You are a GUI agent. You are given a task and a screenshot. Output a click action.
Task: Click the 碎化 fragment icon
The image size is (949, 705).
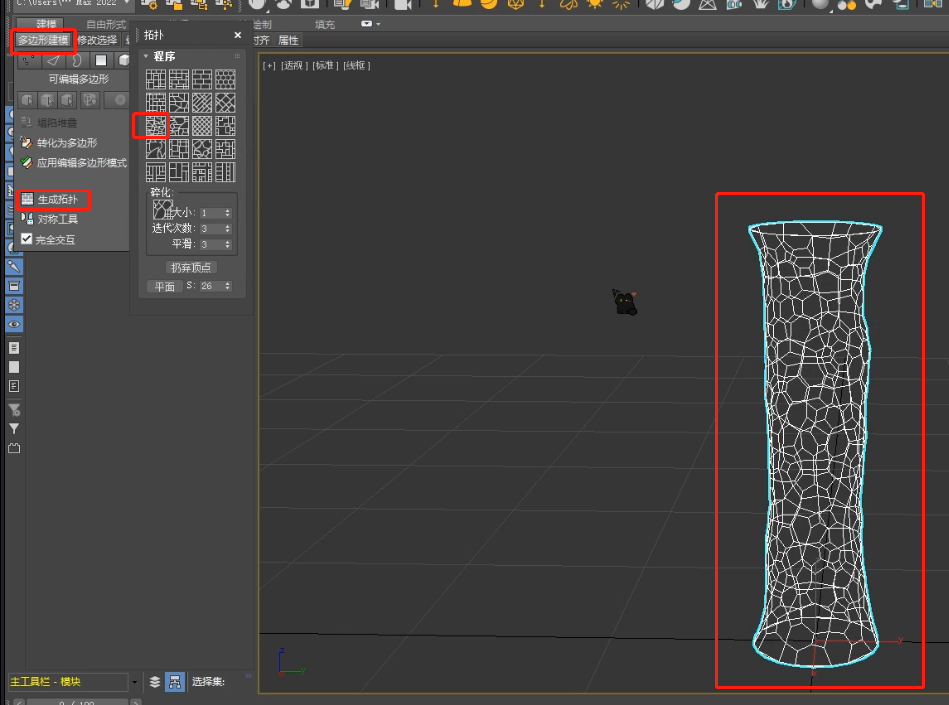(x=162, y=209)
